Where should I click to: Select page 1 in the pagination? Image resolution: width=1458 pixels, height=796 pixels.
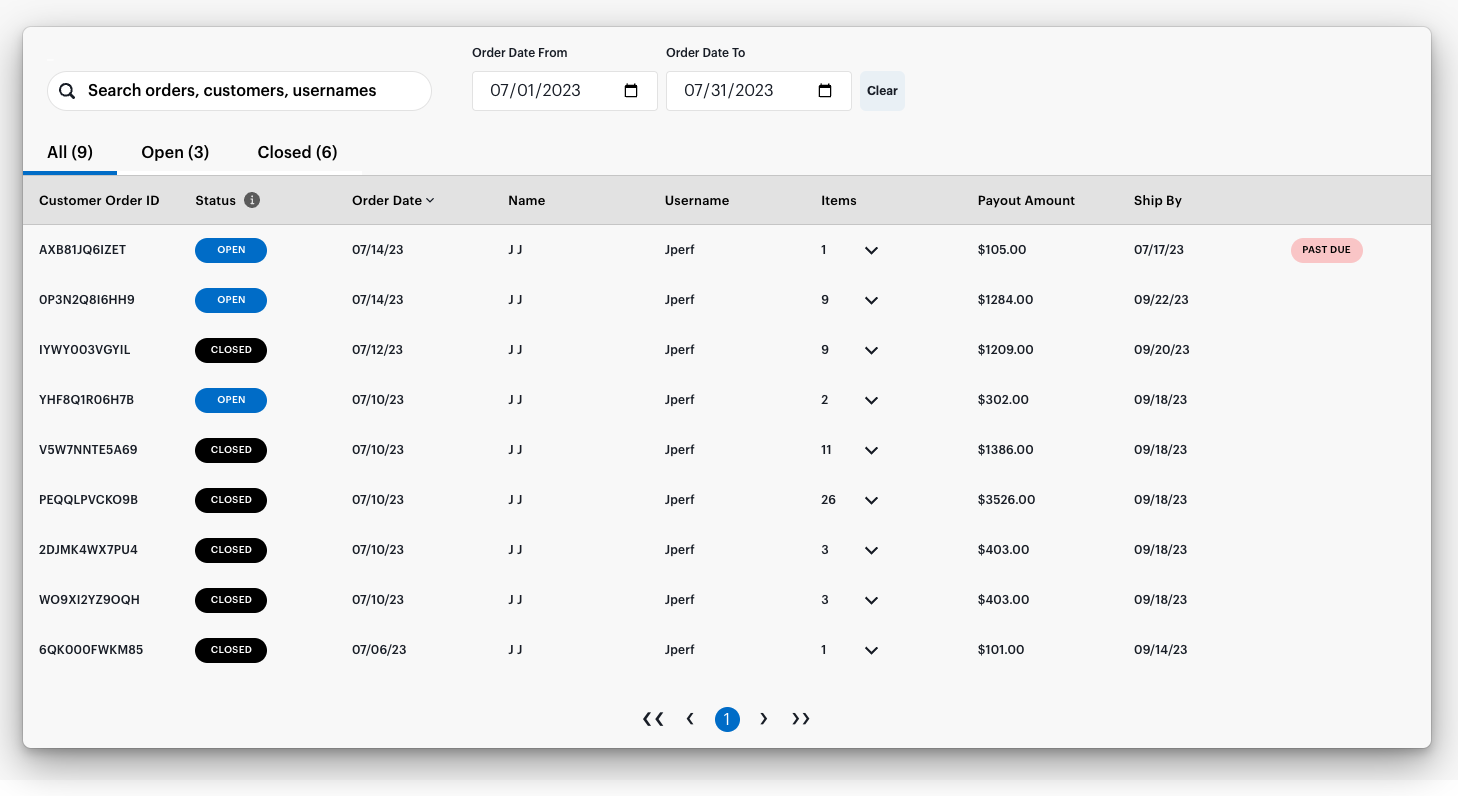pyautogui.click(x=727, y=718)
